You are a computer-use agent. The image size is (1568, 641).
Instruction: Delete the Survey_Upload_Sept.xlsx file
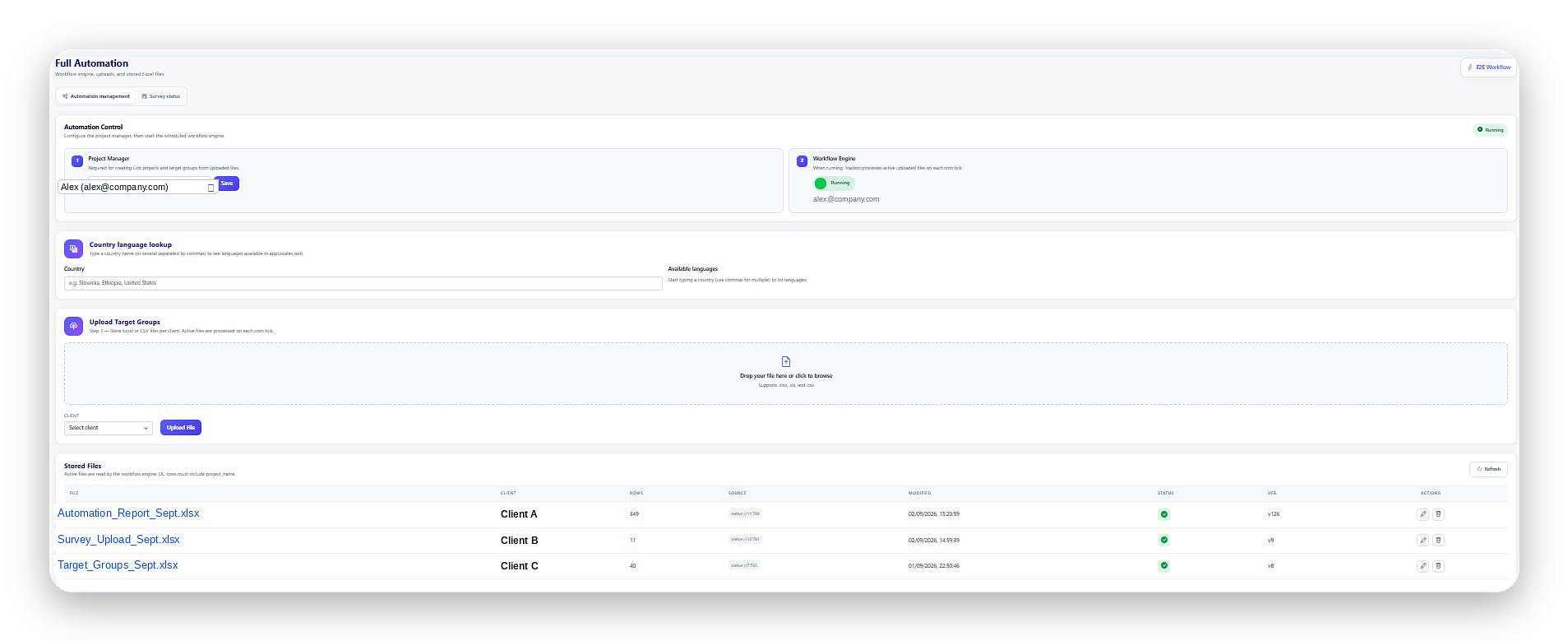coord(1438,541)
